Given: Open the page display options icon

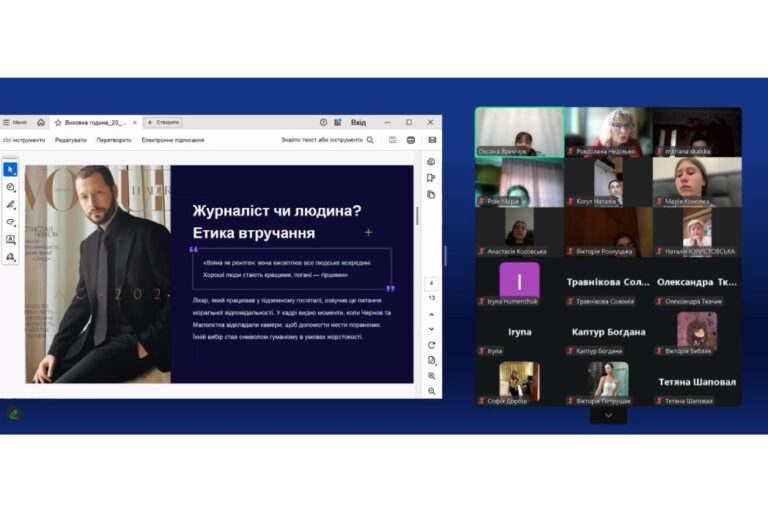Looking at the screenshot, I should (x=432, y=361).
